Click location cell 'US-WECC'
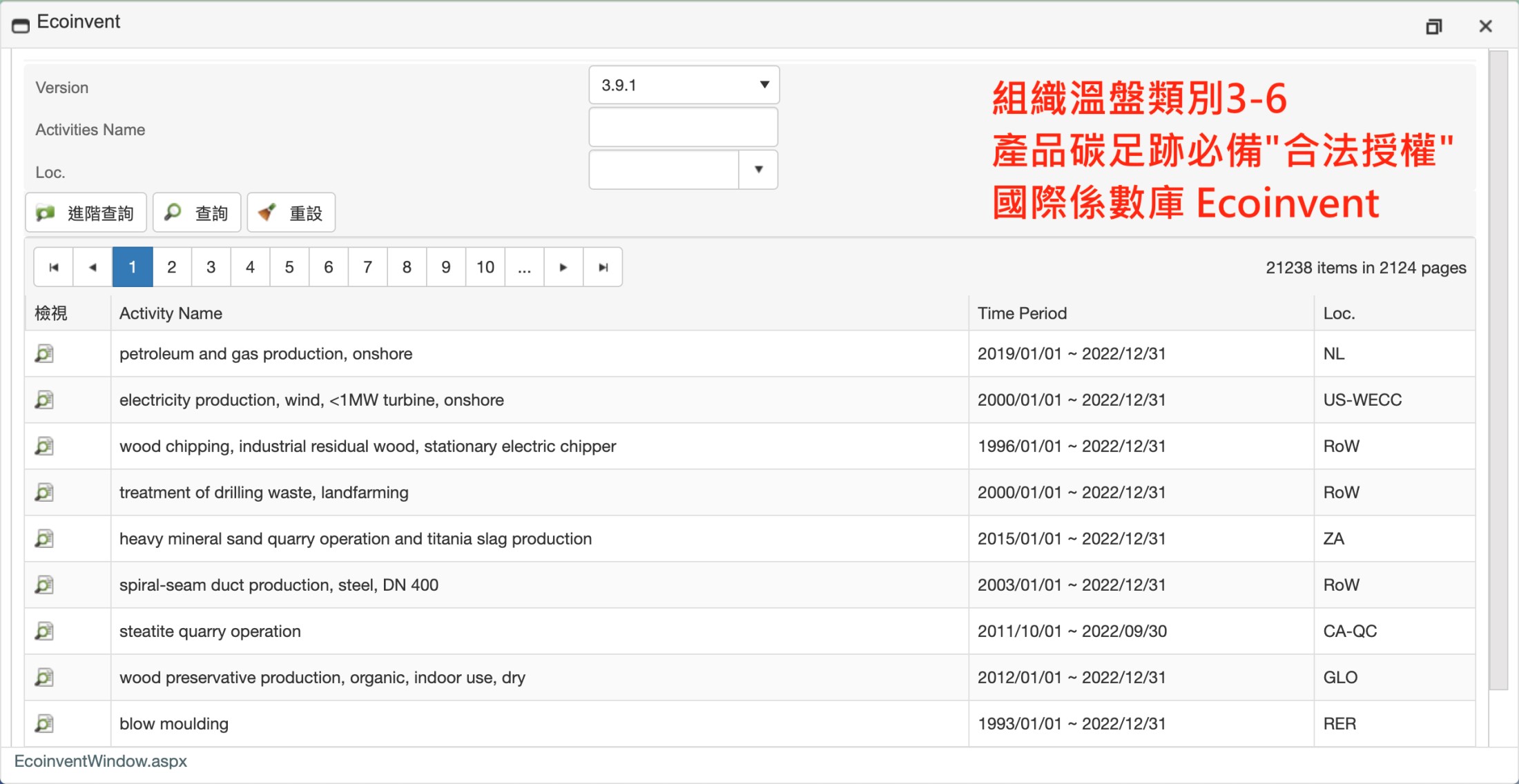Viewport: 1519px width, 784px height. click(x=1362, y=400)
